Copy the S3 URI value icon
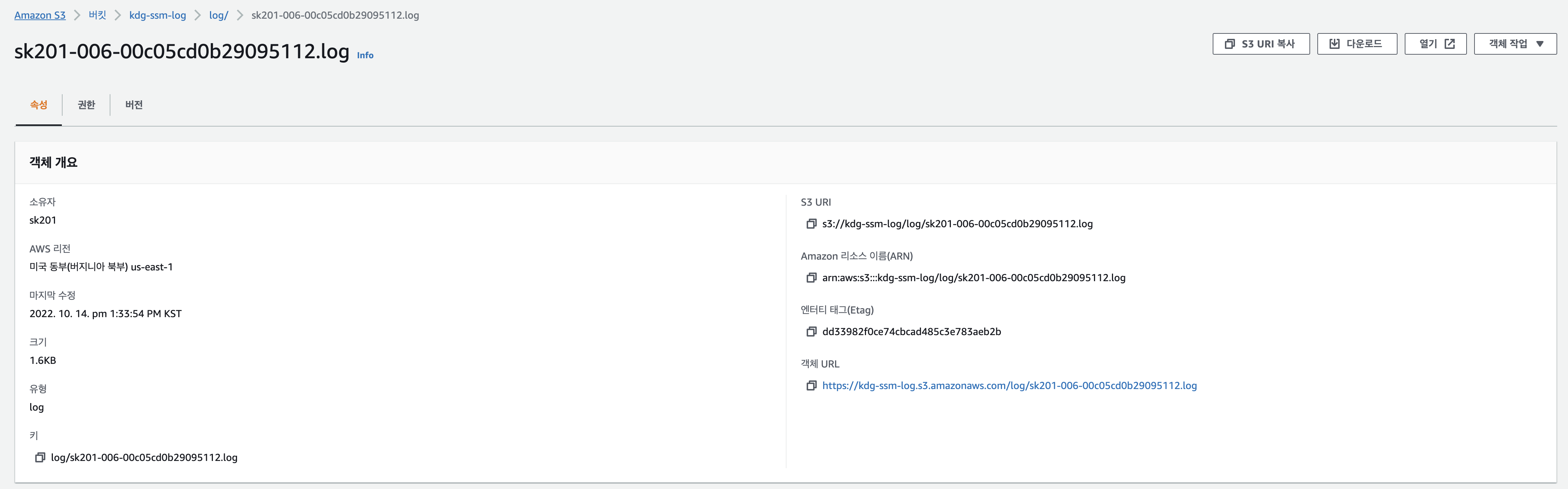 tap(811, 224)
